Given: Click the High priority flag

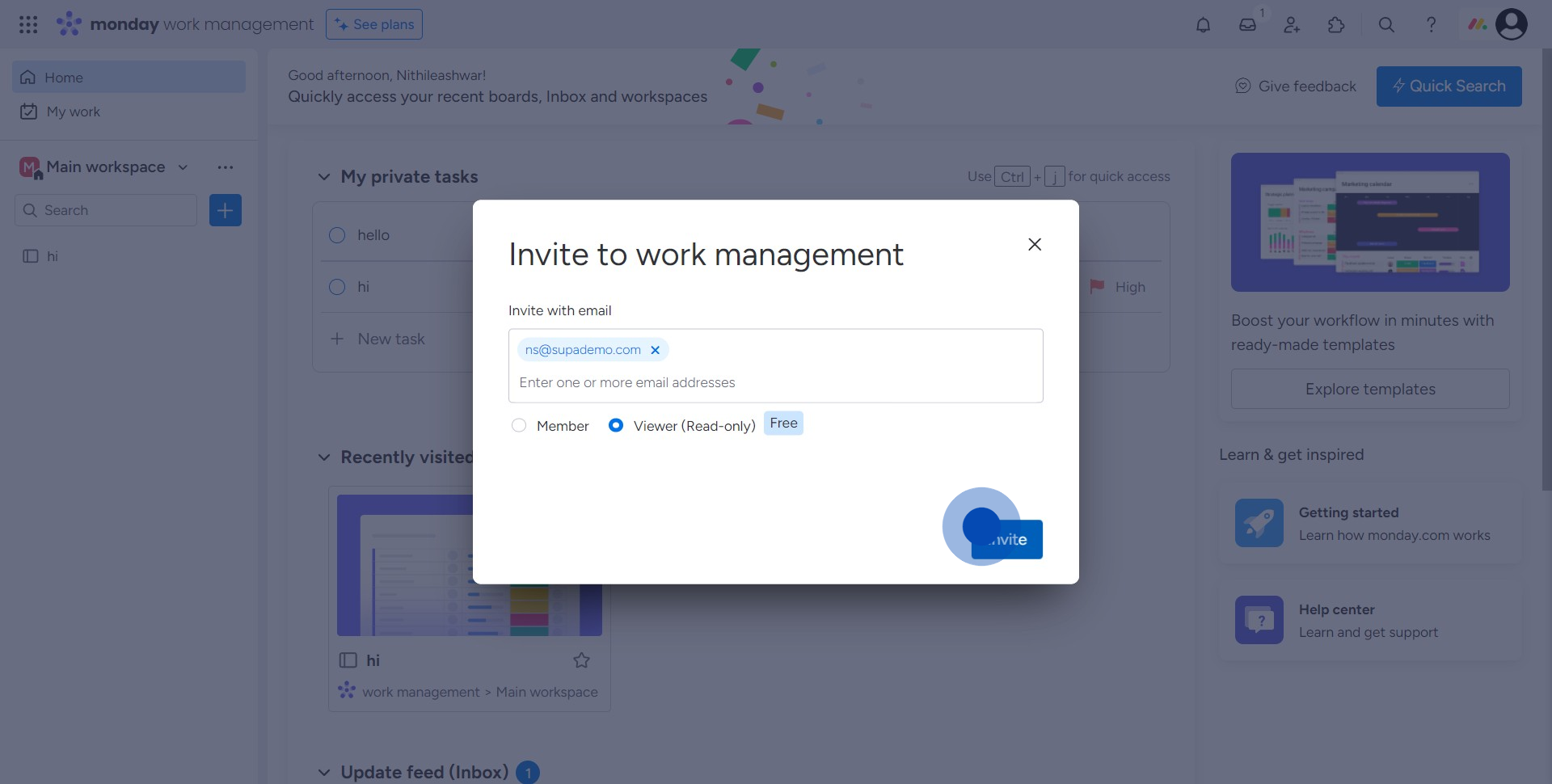Looking at the screenshot, I should coord(1098,287).
